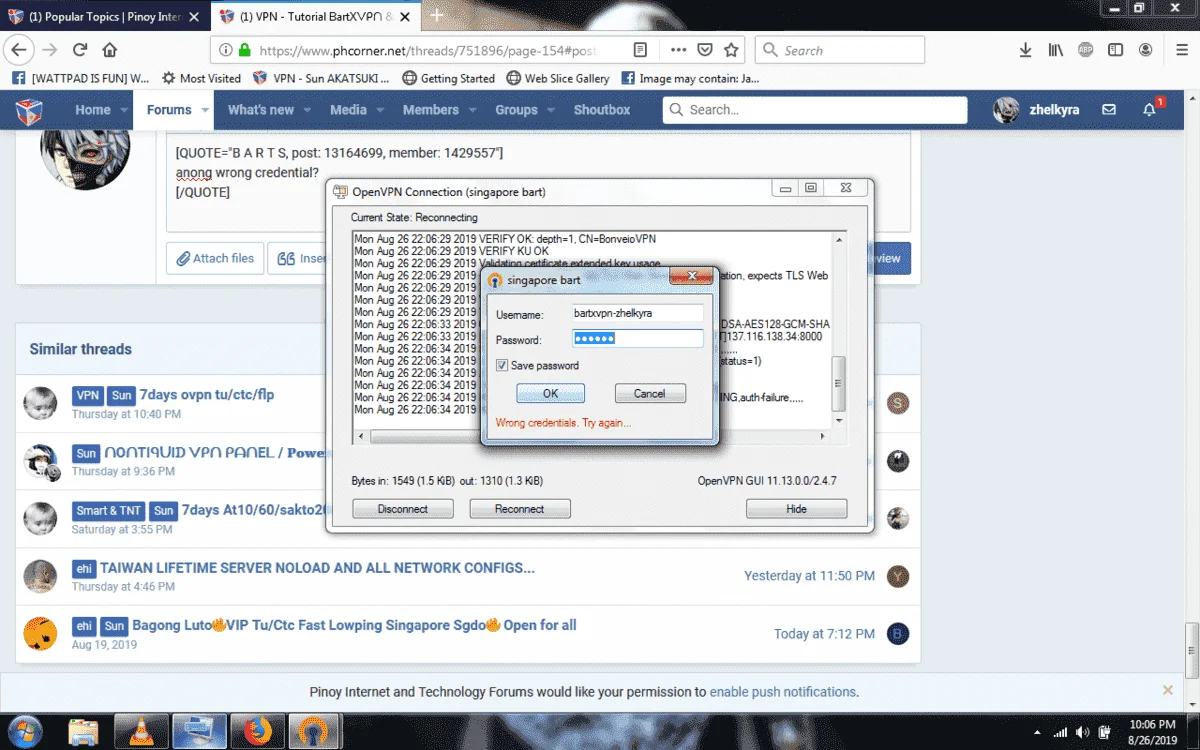This screenshot has height=750, width=1200.
Task: Open Windows Explorer from taskbar
Action: [84, 731]
